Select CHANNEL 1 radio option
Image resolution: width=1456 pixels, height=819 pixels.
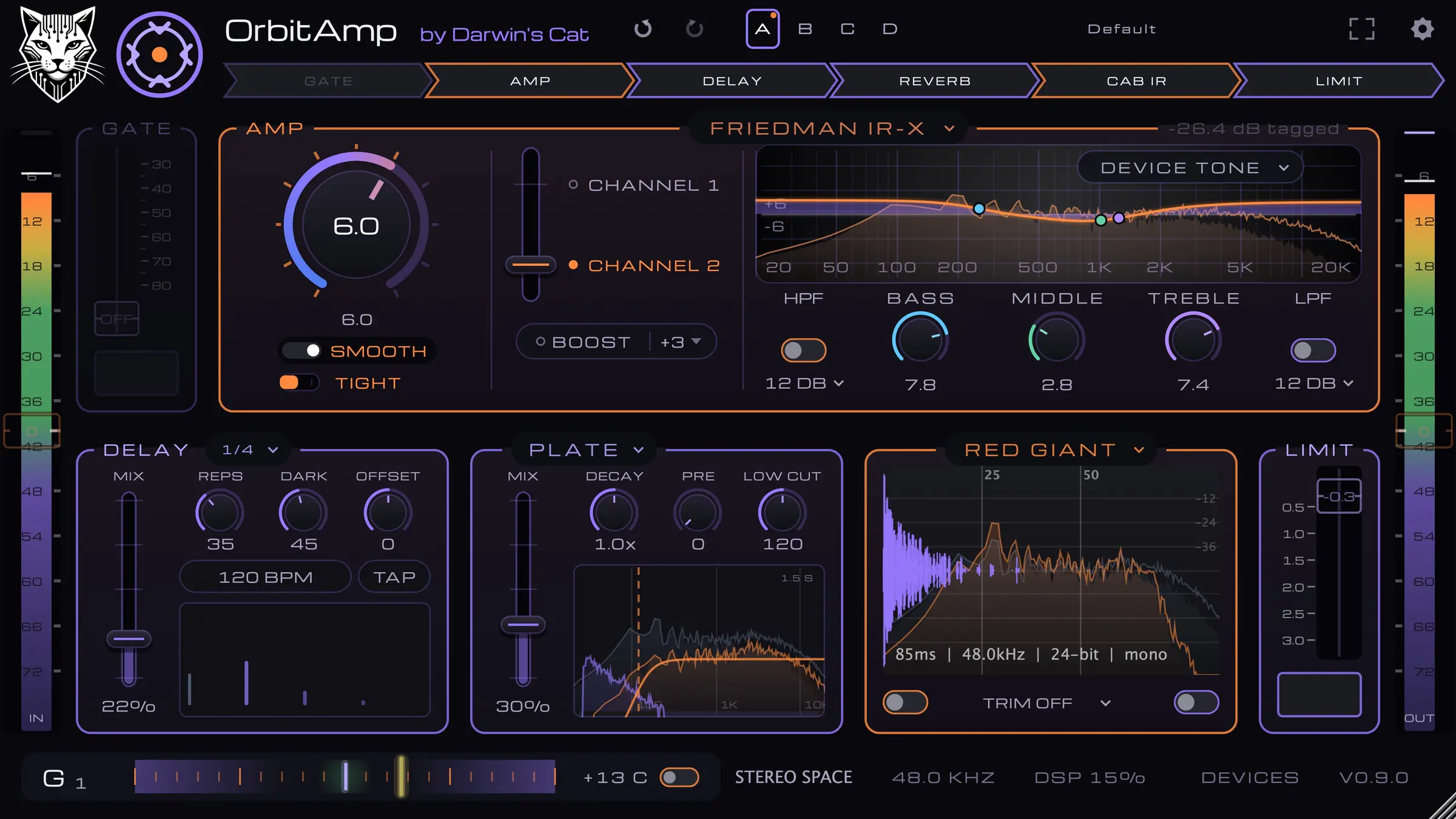644,185
